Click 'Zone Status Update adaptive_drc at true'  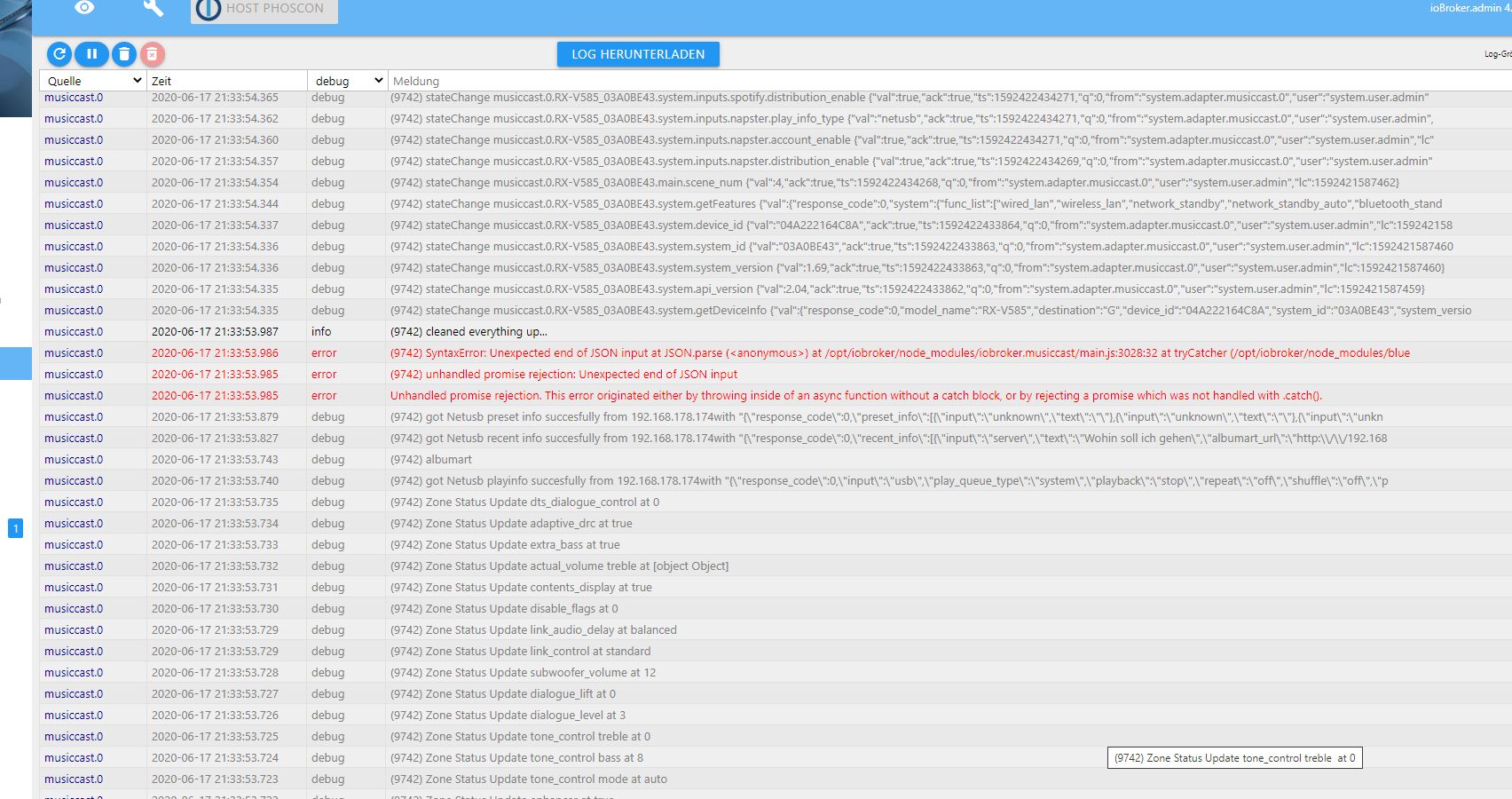tap(511, 524)
